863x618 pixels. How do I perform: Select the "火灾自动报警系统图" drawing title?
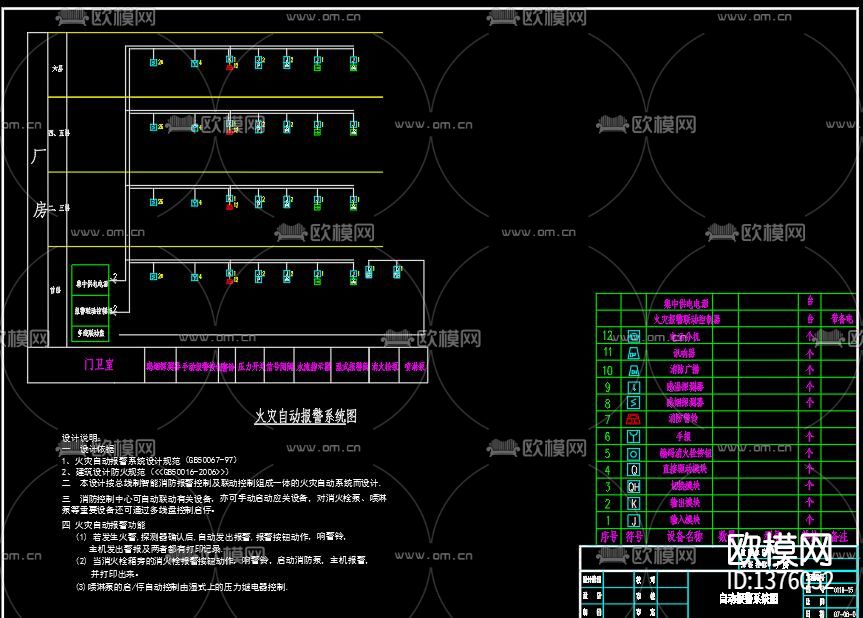307,413
